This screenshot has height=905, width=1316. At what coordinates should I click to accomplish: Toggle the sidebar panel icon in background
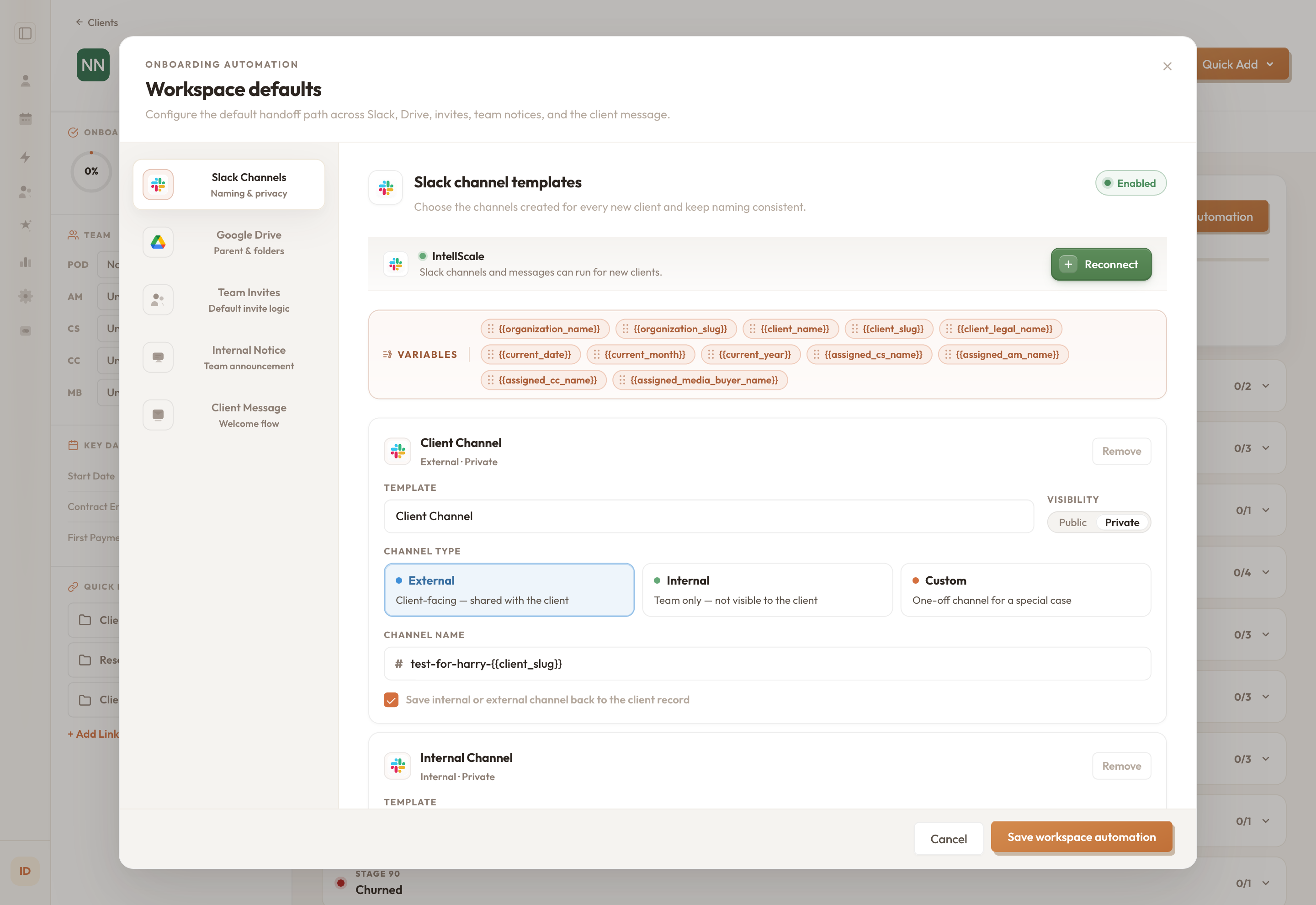tap(25, 33)
